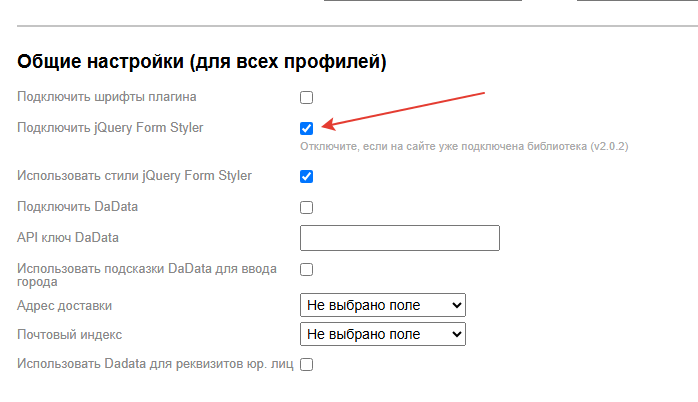Uncheck 'Использовать стили jQuery Form Styler' checkbox
The width and height of the screenshot is (698, 402).
306,176
